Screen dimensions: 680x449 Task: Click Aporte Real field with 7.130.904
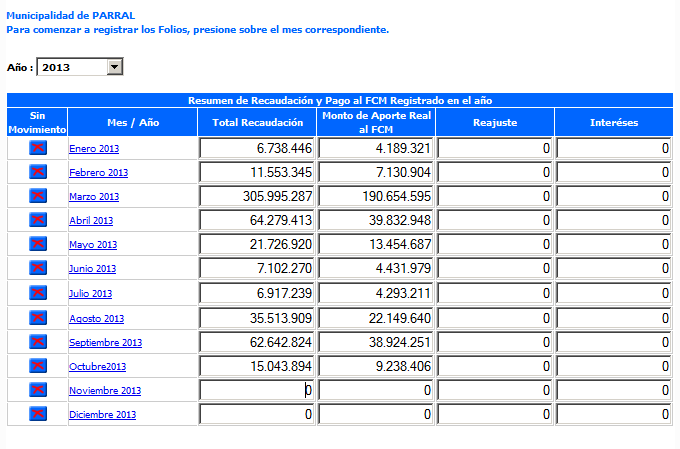[x=376, y=172]
